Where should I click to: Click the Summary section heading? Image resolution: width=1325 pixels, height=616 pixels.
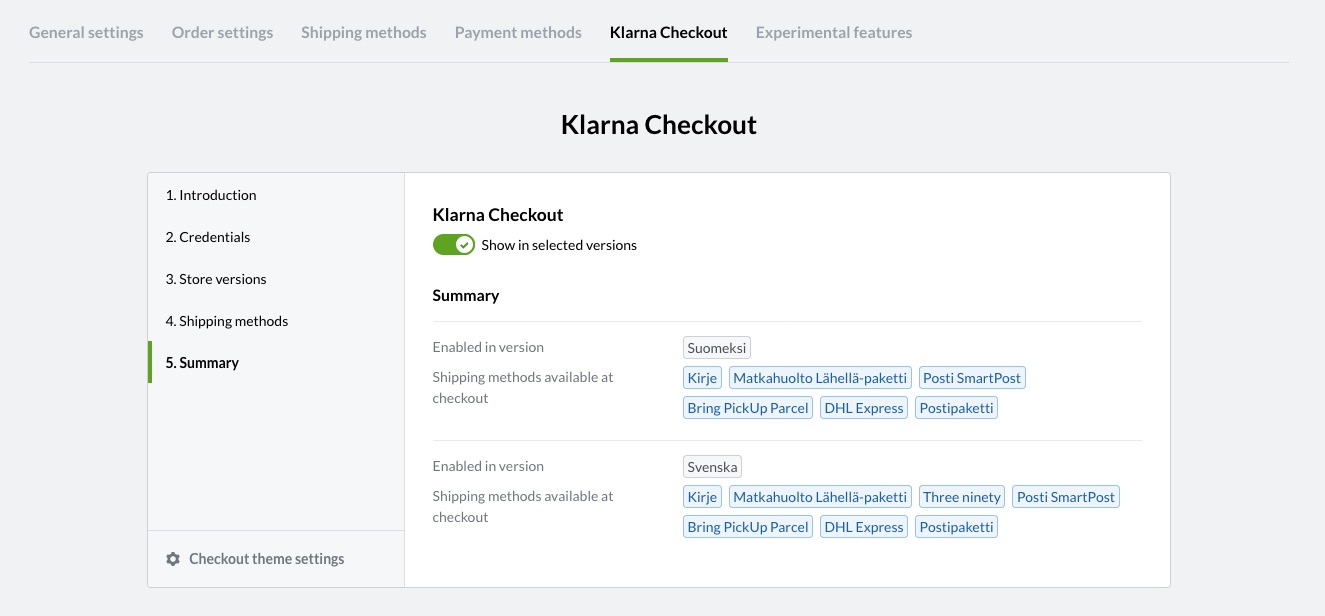(x=466, y=296)
